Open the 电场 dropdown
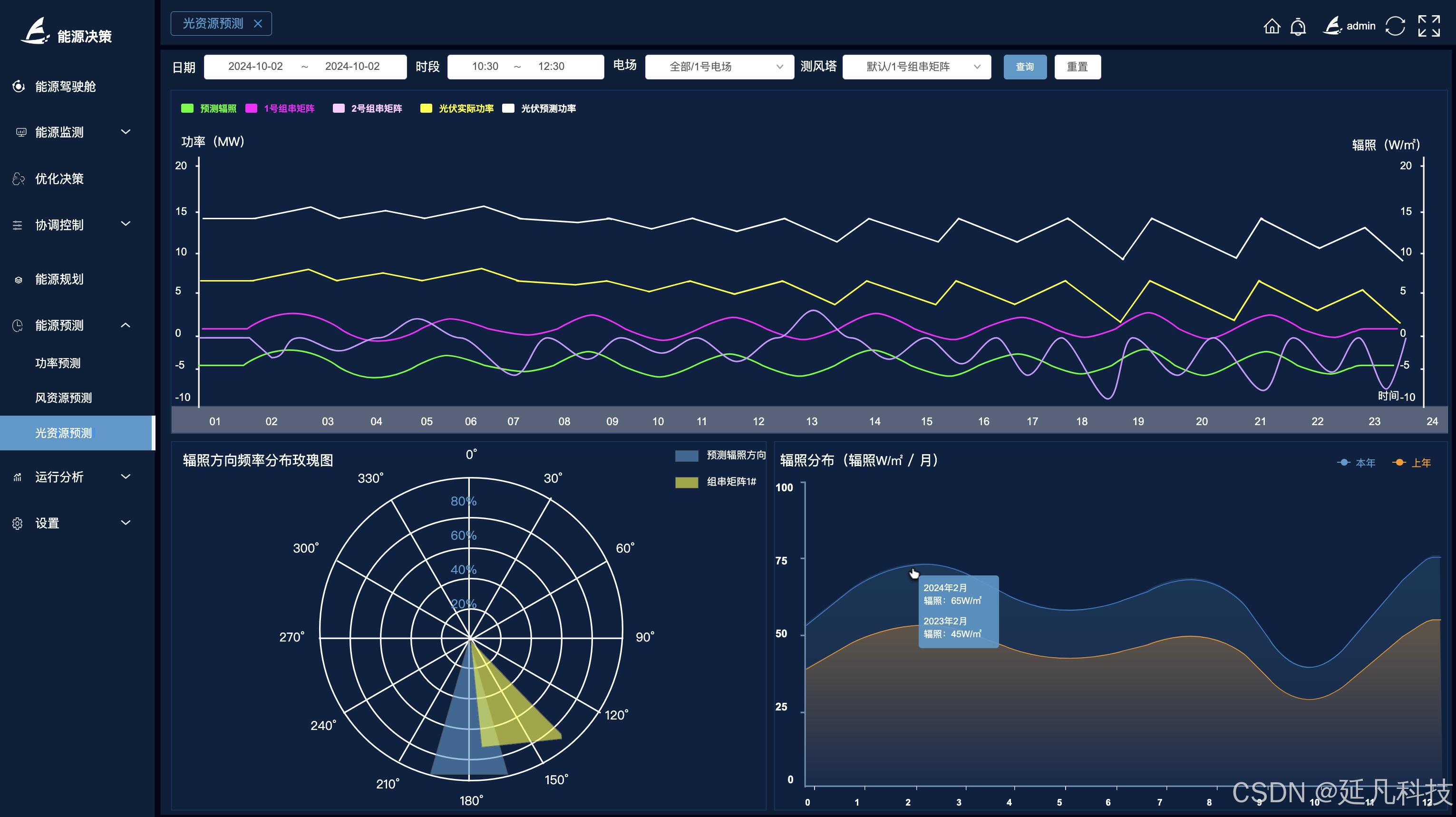The height and width of the screenshot is (817, 1456). 719,67
